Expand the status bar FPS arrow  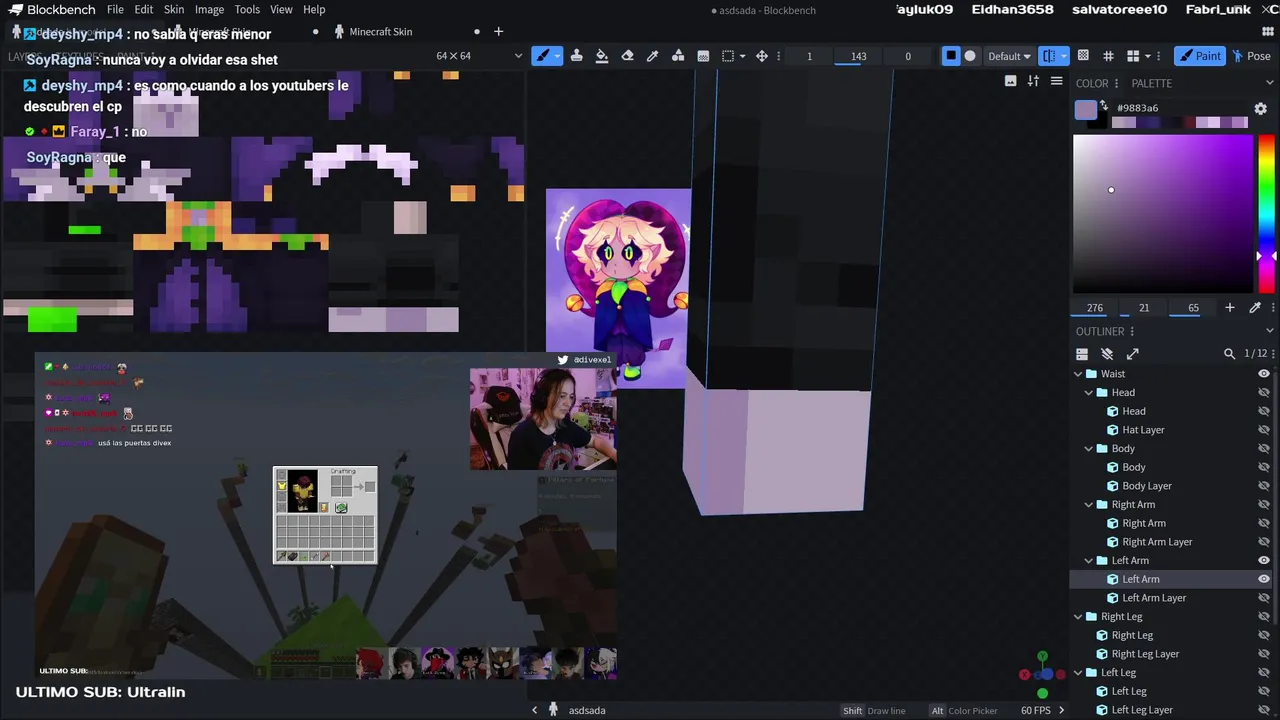tap(1061, 710)
